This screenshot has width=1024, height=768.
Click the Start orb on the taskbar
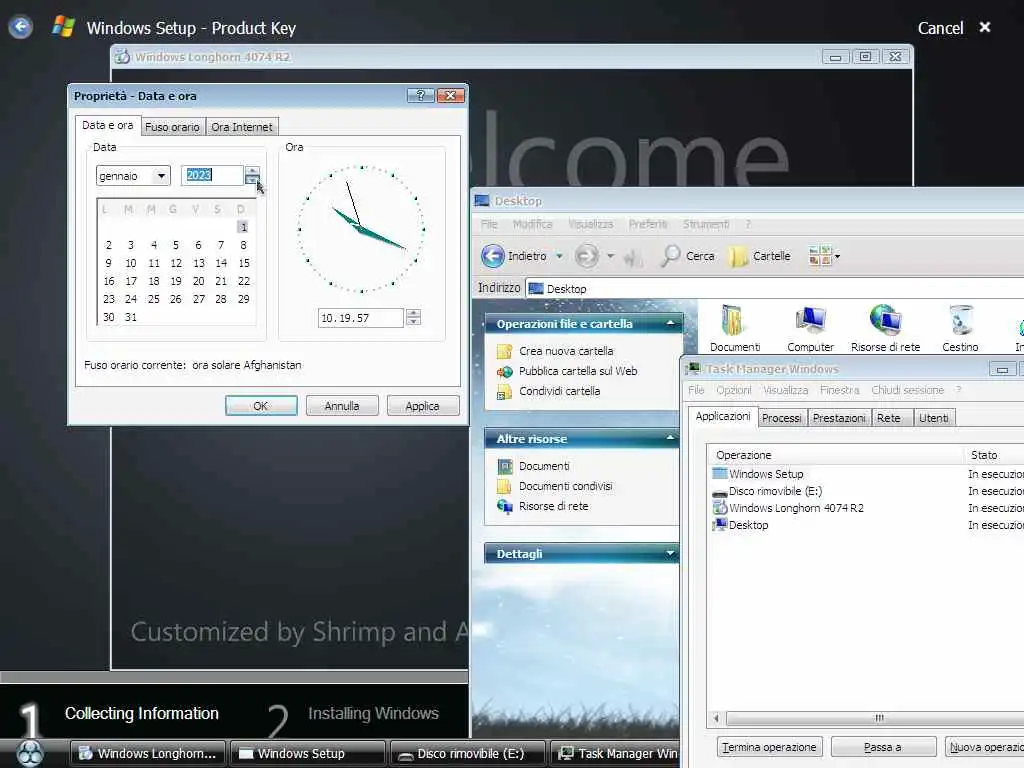pos(29,753)
